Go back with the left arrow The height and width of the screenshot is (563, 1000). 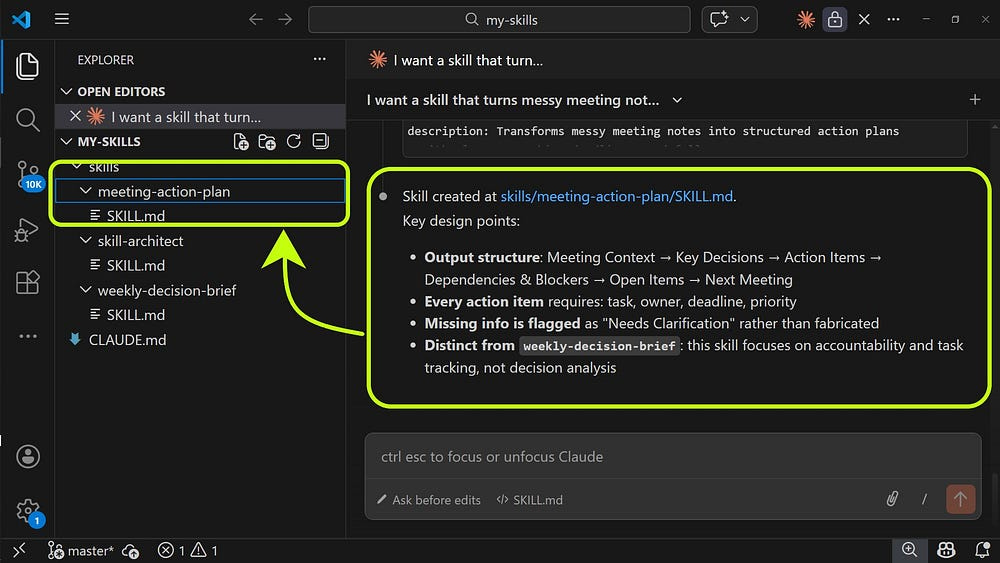tap(256, 20)
